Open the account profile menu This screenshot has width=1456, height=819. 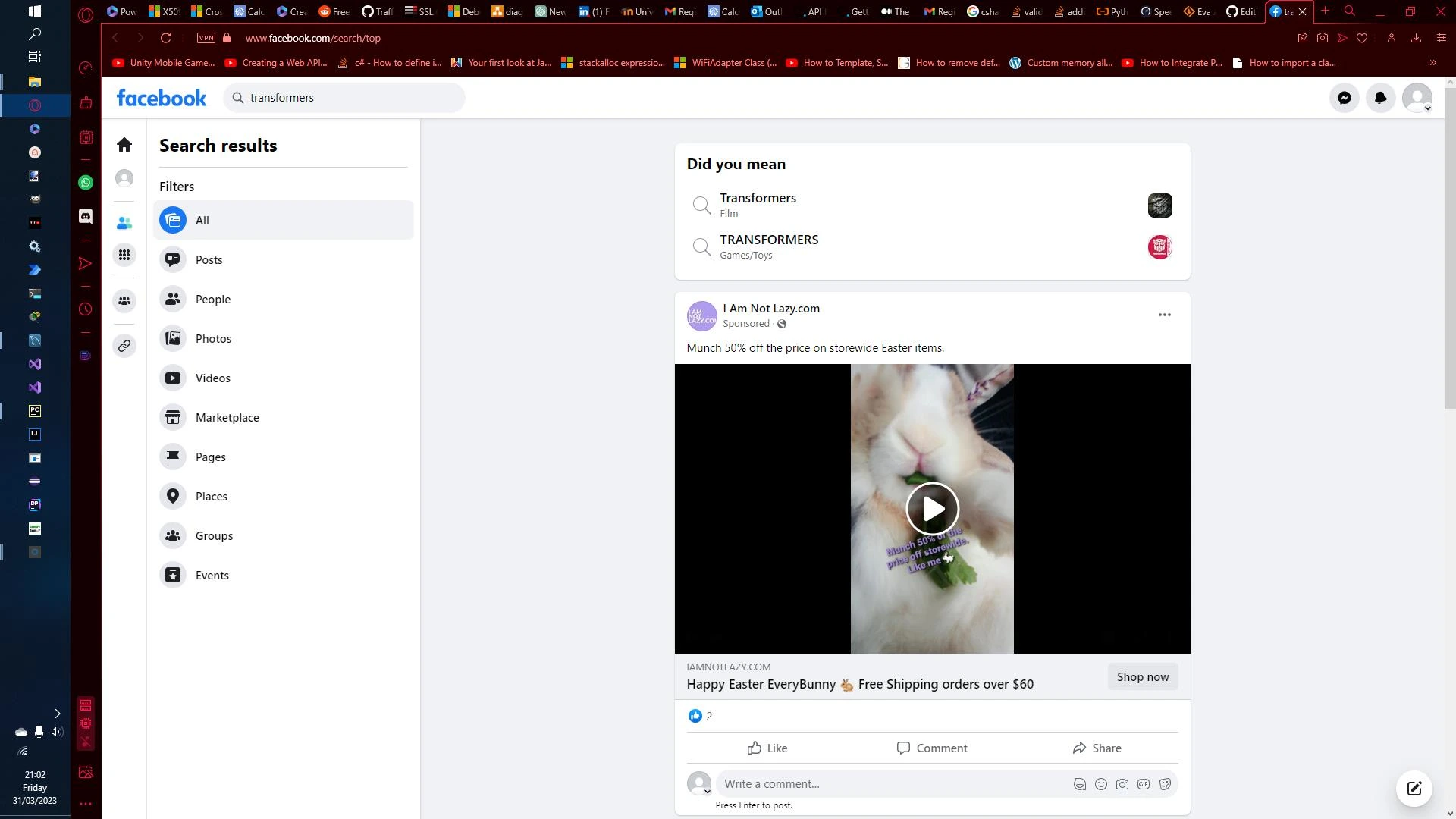tap(1417, 98)
